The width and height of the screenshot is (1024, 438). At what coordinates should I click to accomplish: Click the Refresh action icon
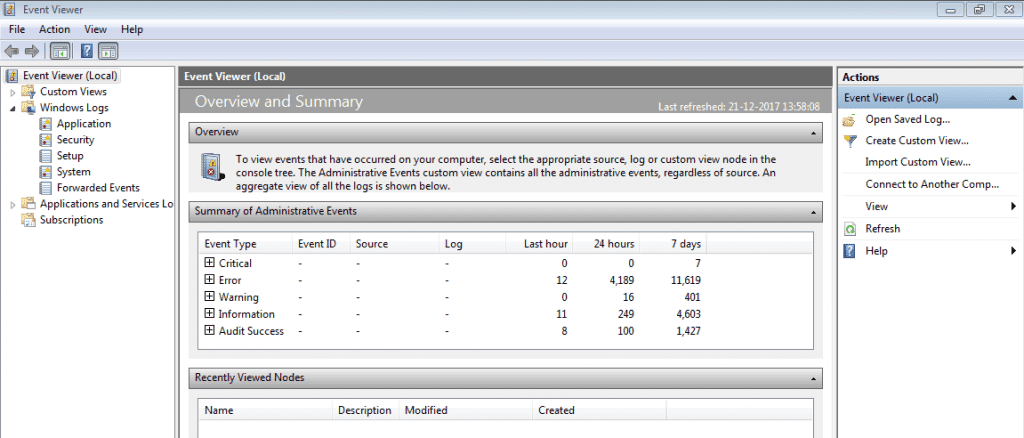tap(849, 229)
